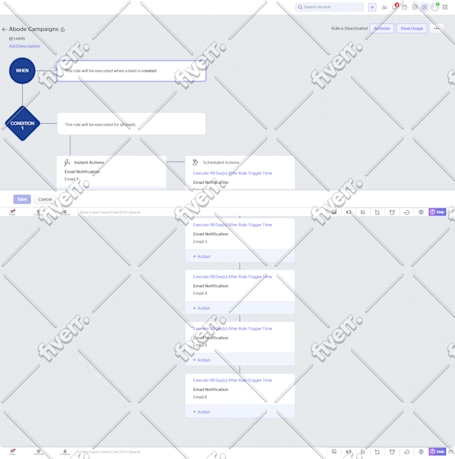Click the Scheduled Actions clock icon
This screenshot has width=455, height=459.
pyautogui.click(x=195, y=162)
